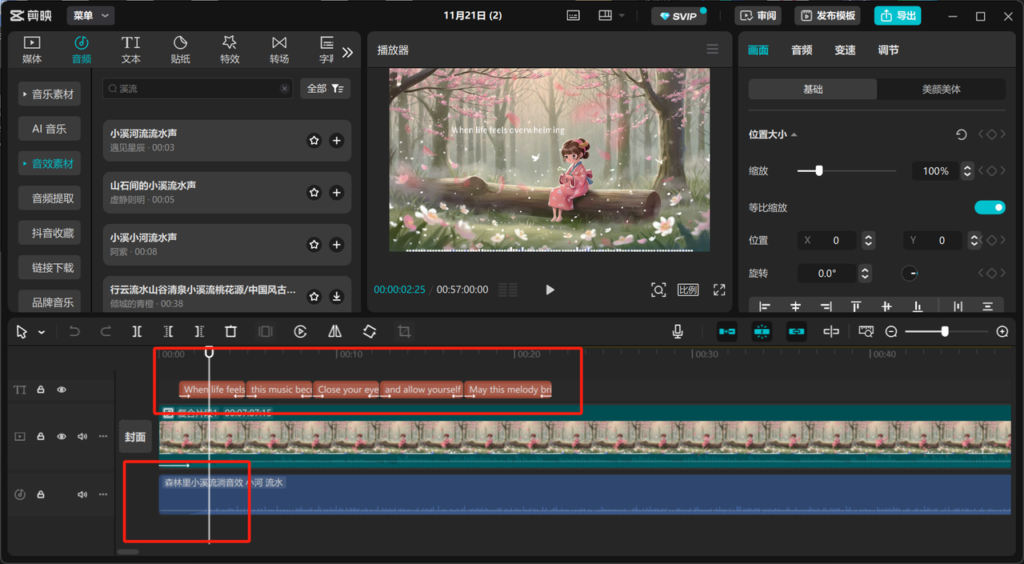Viewport: 1024px width, 564px height.
Task: Favorite the 山石间的小溪流水声 sound effect
Action: click(314, 193)
